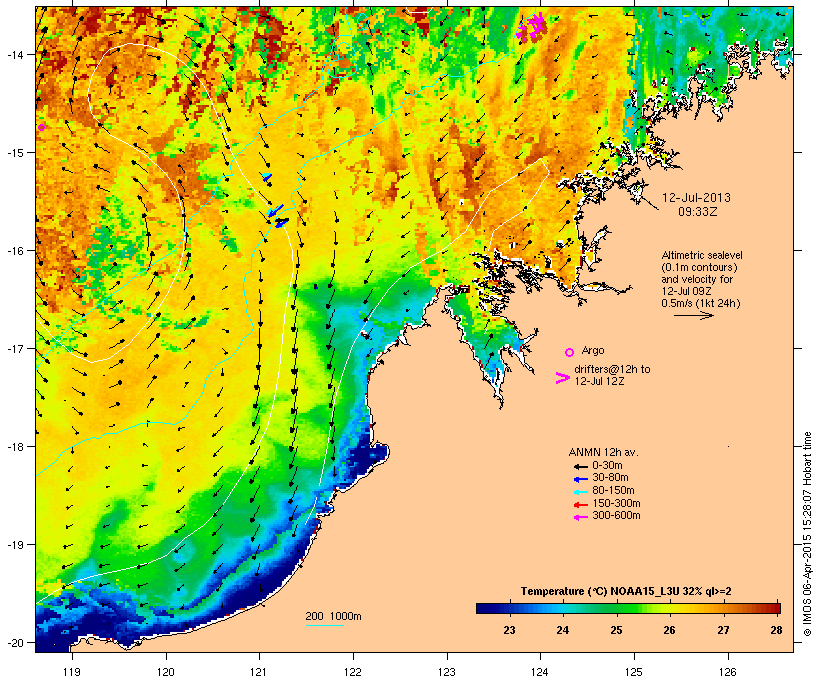Screen dimensions: 820x680
Task: Click the green 25°C section of colorbar
Action: click(617, 608)
